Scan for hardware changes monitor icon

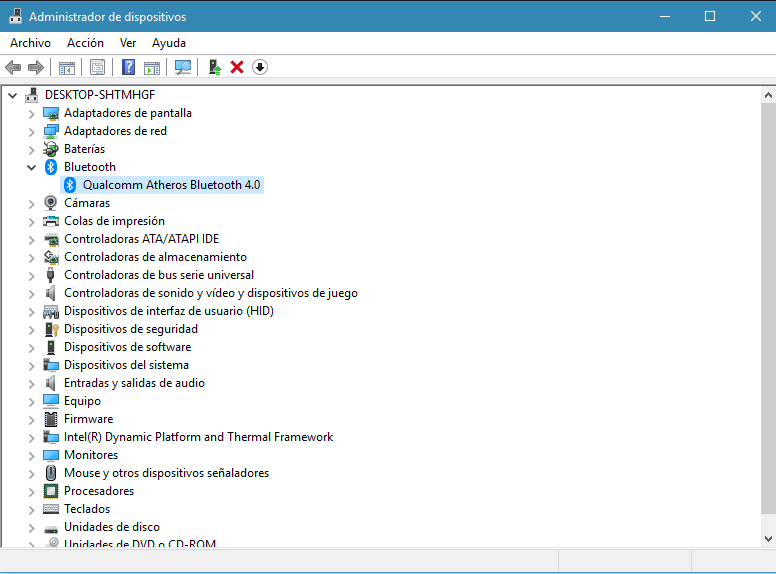183,67
